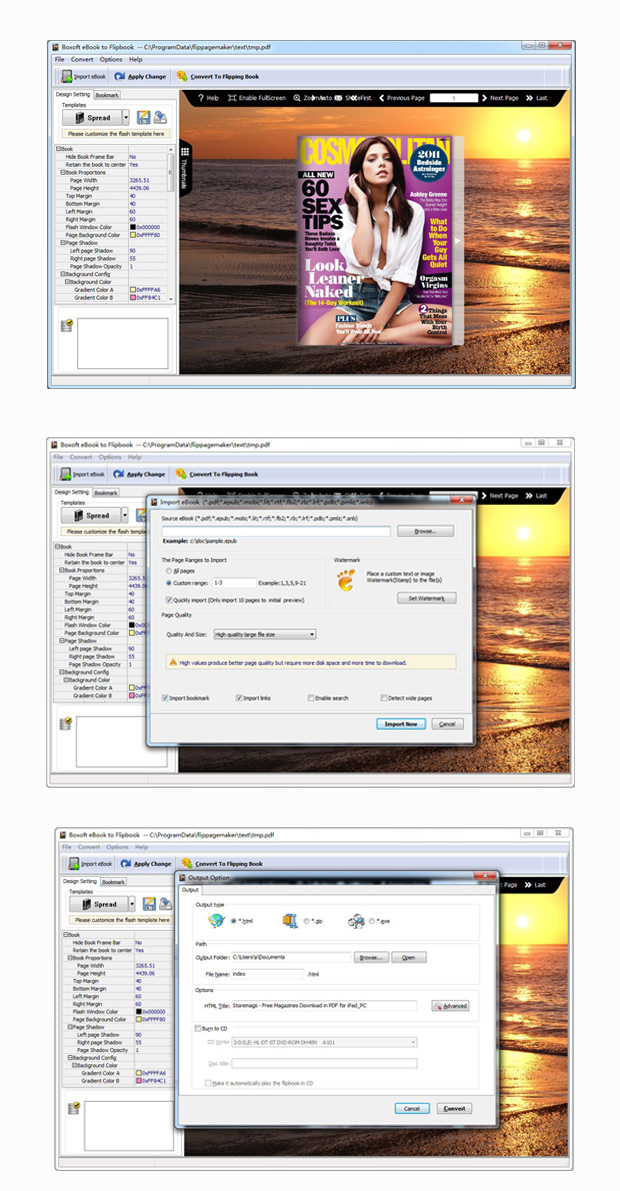This screenshot has width=620, height=1191.
Task: Open Advanced options in Output Option dialog
Action: point(451,1006)
